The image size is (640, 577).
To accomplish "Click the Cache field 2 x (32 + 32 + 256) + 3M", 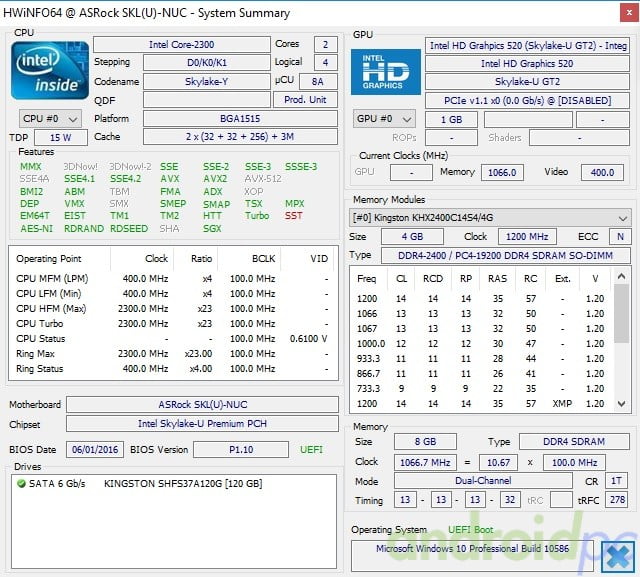I will pos(240,137).
